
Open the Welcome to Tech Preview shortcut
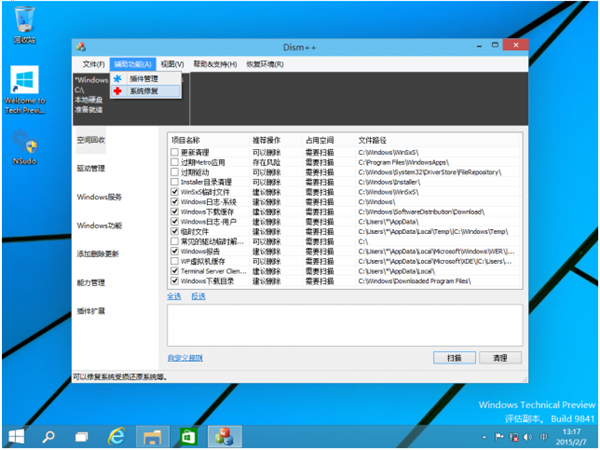point(24,90)
